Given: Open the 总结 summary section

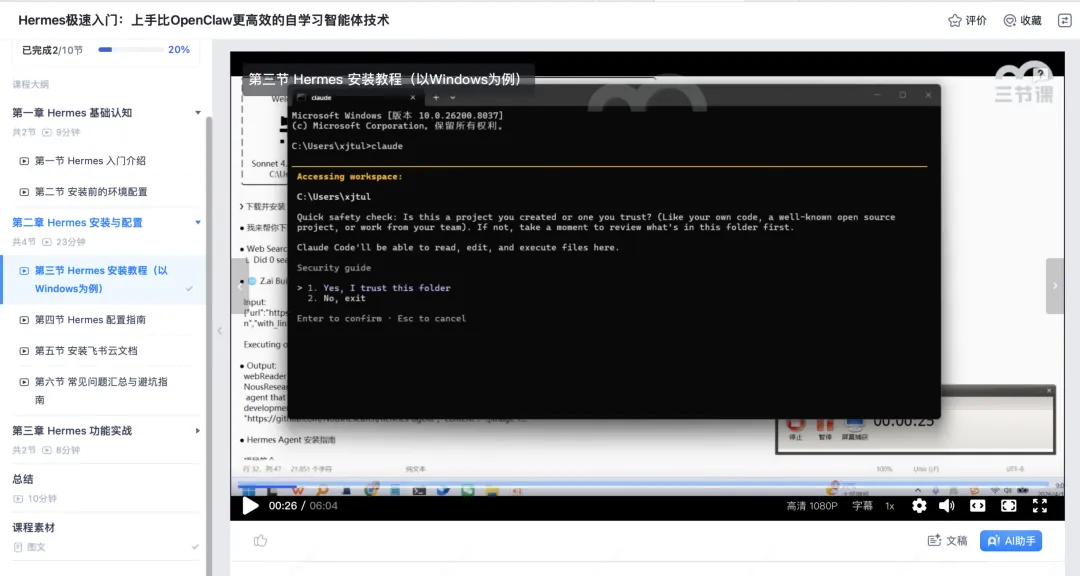Looking at the screenshot, I should click(23, 479).
